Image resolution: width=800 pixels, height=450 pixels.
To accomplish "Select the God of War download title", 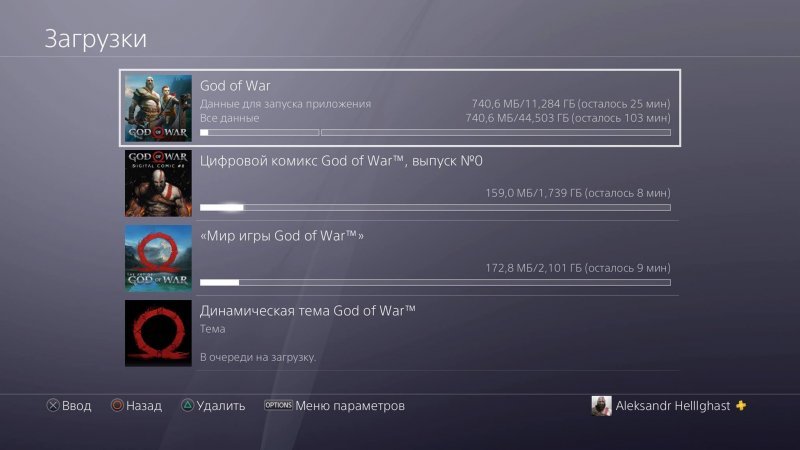I will point(235,86).
